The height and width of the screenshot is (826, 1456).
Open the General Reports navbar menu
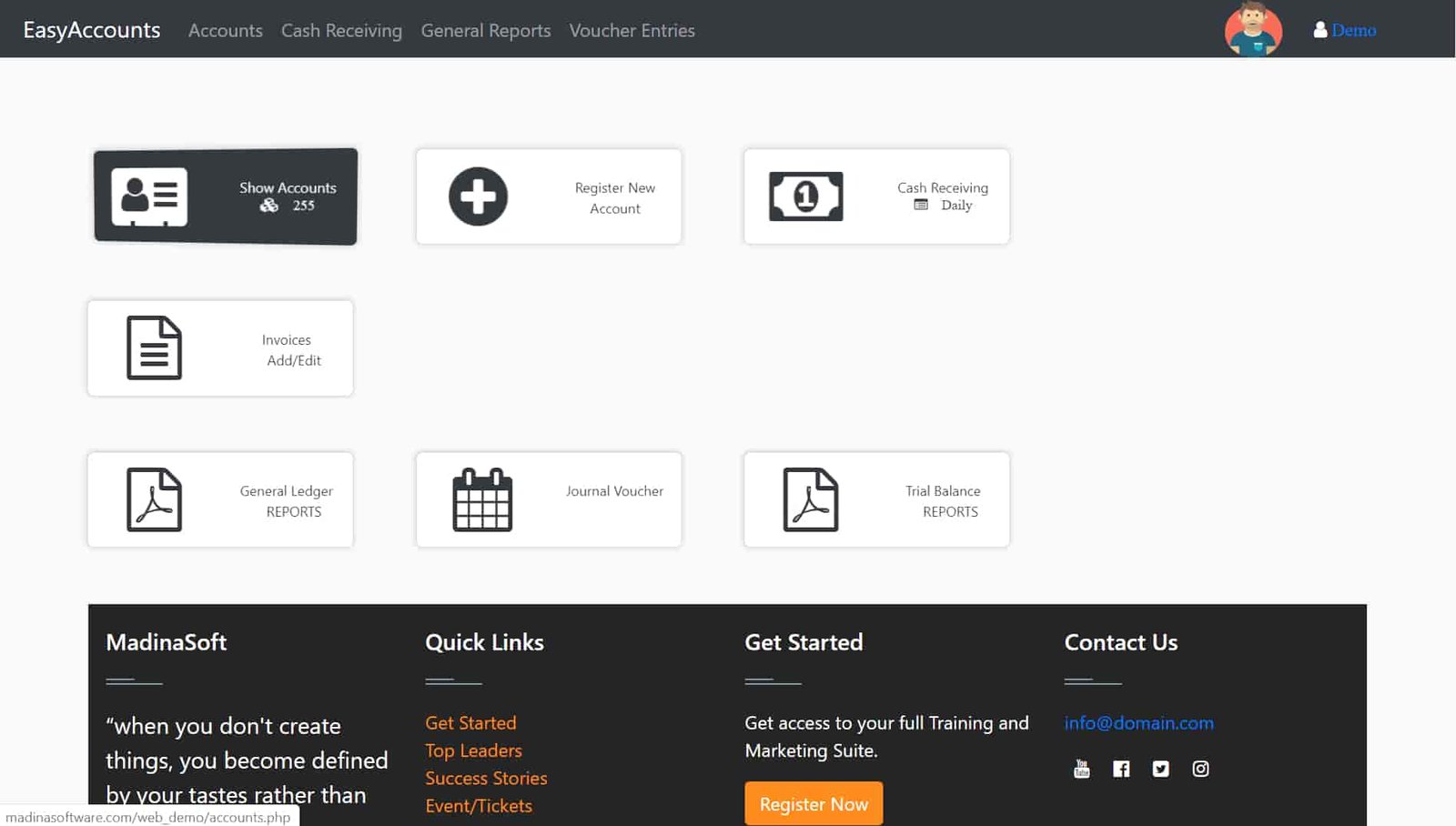click(x=485, y=31)
